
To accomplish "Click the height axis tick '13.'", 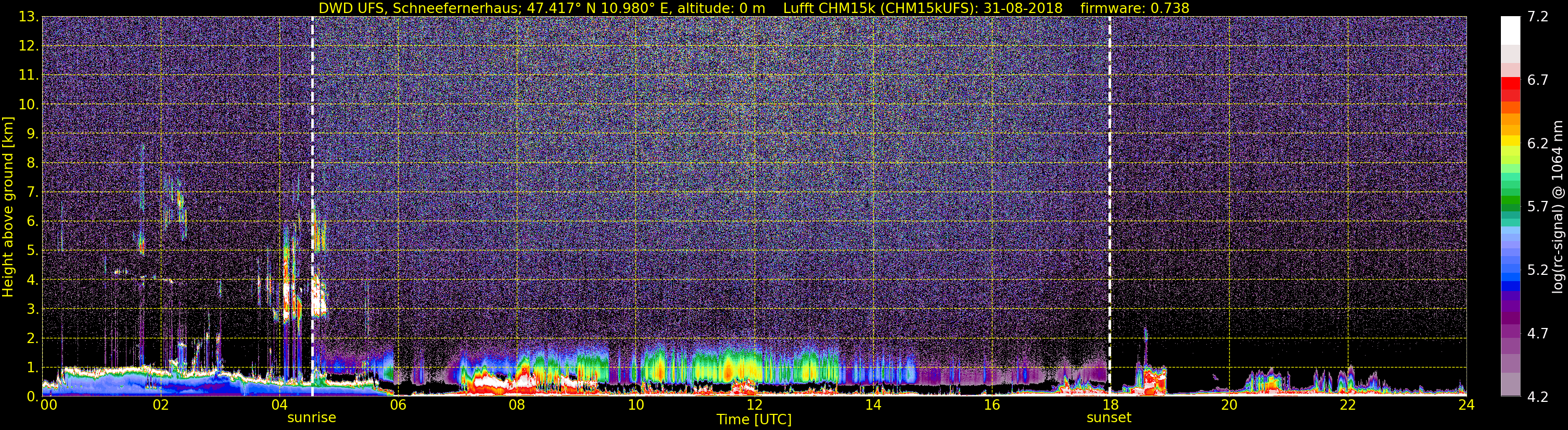I will pos(29,17).
